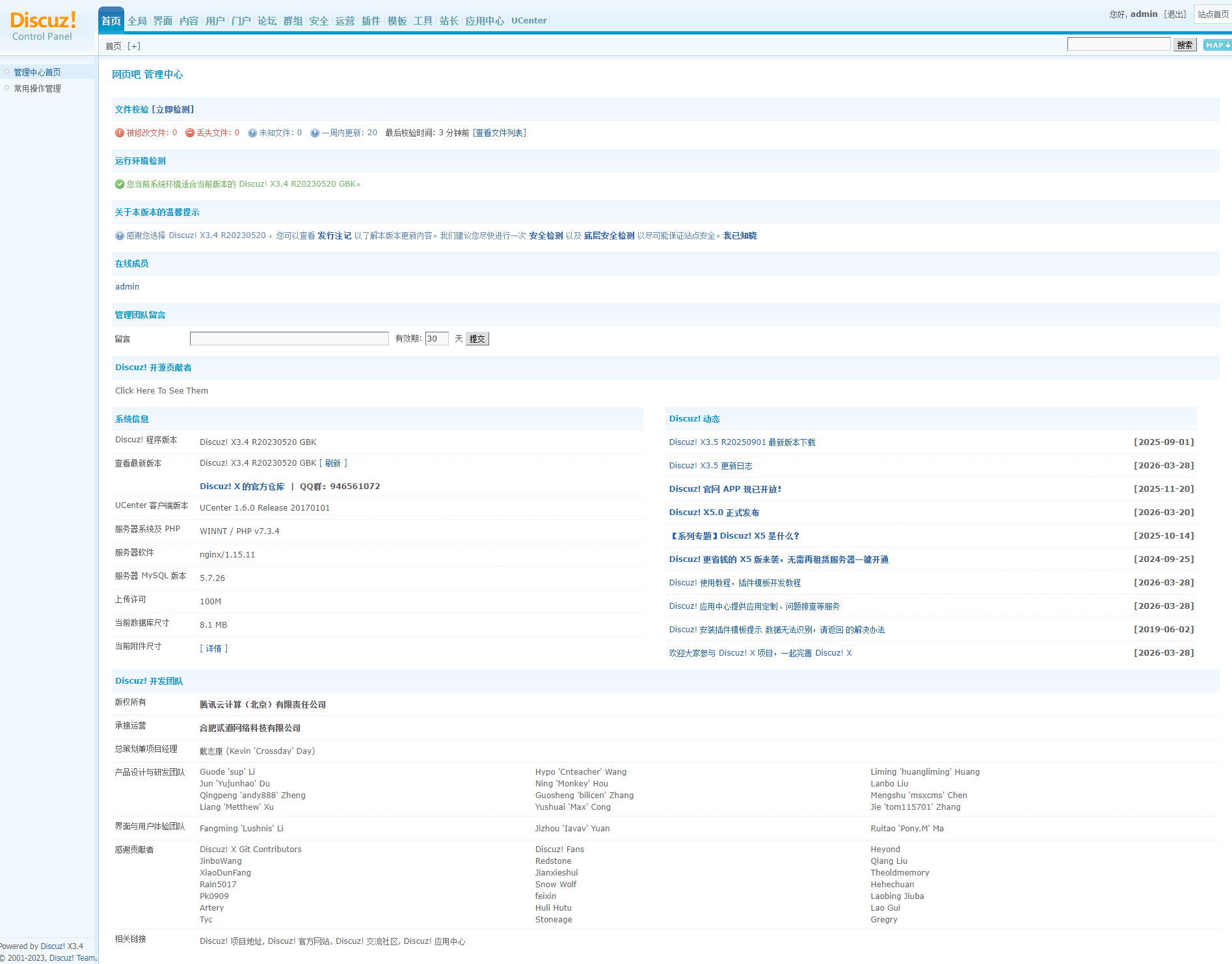Click the unknown files question icon
This screenshot has width=1232, height=964.
[x=252, y=133]
